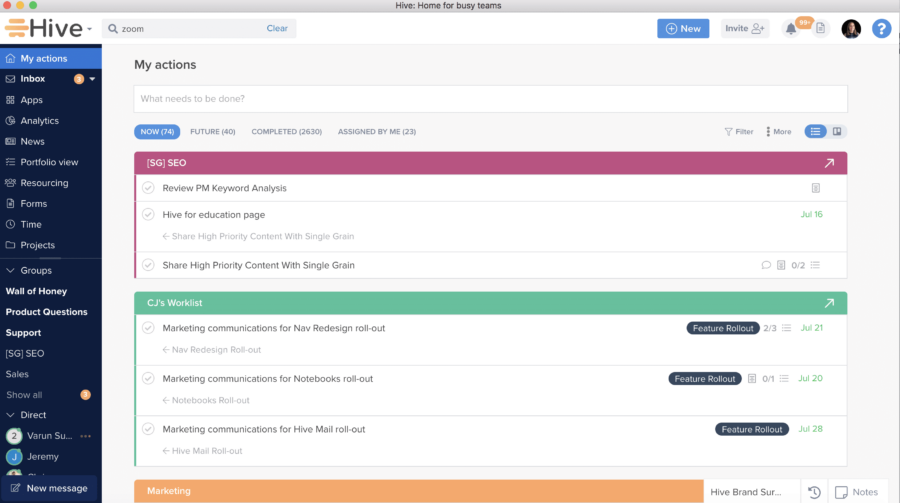Open the SG SEO project arrow icon
Image resolution: width=900 pixels, height=503 pixels.
[829, 163]
